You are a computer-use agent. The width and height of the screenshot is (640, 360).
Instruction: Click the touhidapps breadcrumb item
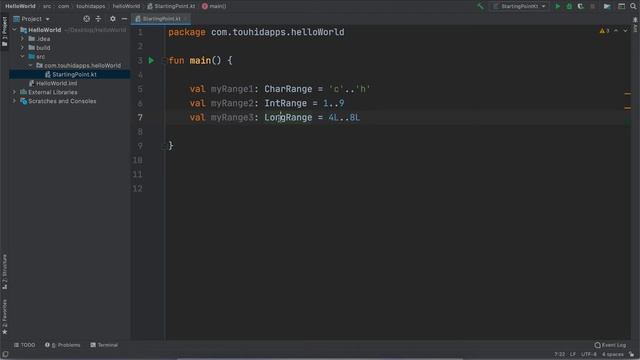(91, 6)
